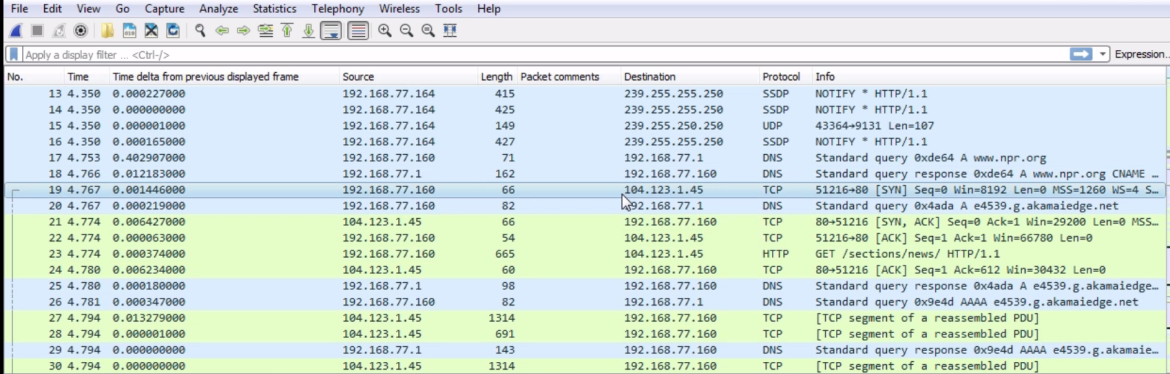This screenshot has width=1170, height=374.
Task: Select packet 13 SSDP NOTIFY row
Action: click(584, 93)
